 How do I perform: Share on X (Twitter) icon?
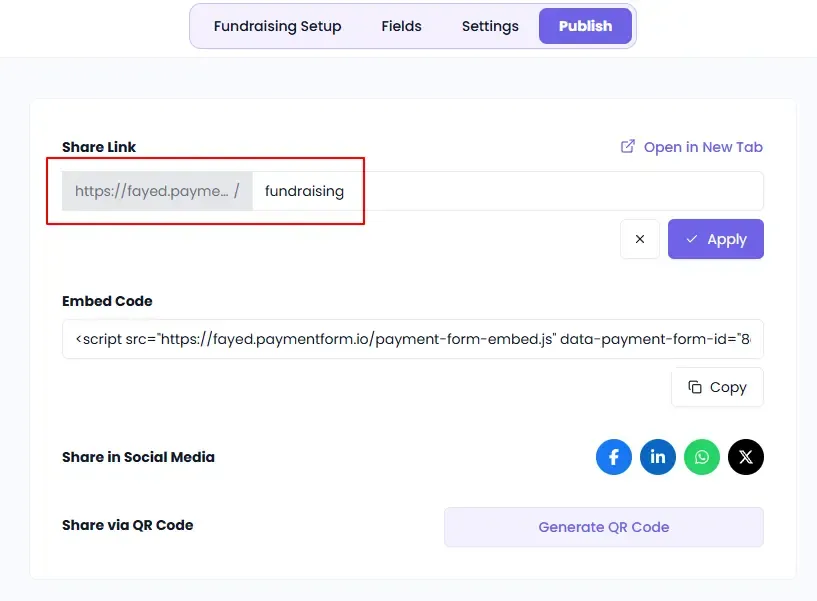[x=746, y=457]
